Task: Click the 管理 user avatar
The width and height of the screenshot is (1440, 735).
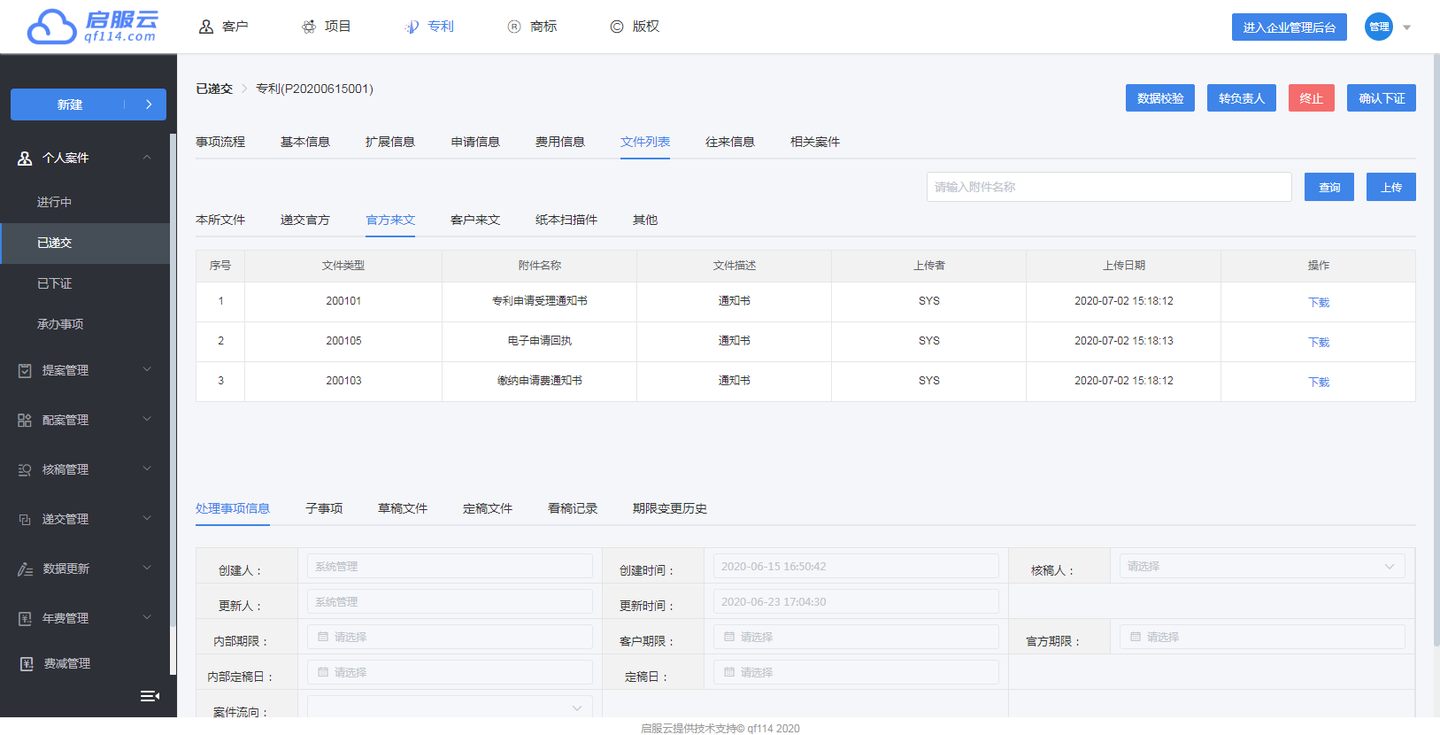Action: 1379,27
